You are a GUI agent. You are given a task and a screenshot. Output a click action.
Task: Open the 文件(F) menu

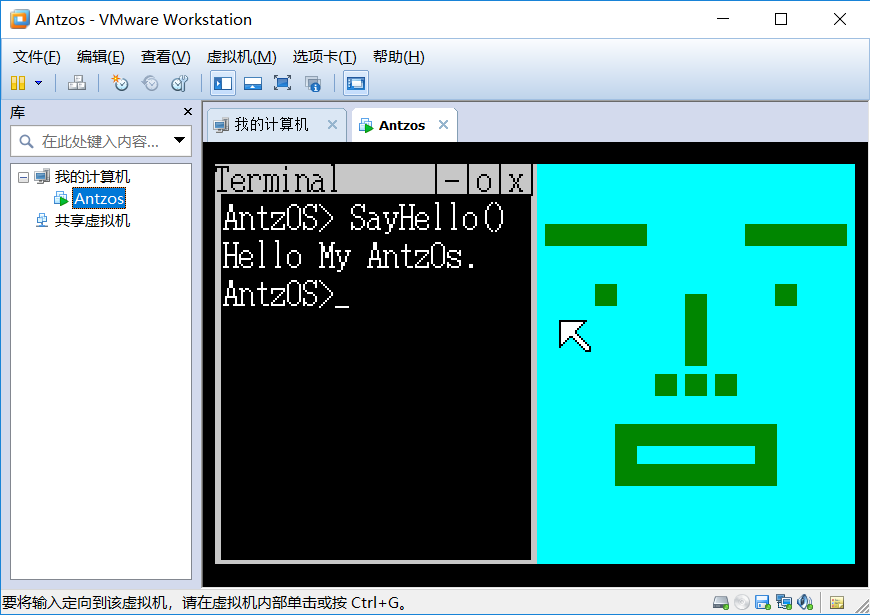(36, 57)
